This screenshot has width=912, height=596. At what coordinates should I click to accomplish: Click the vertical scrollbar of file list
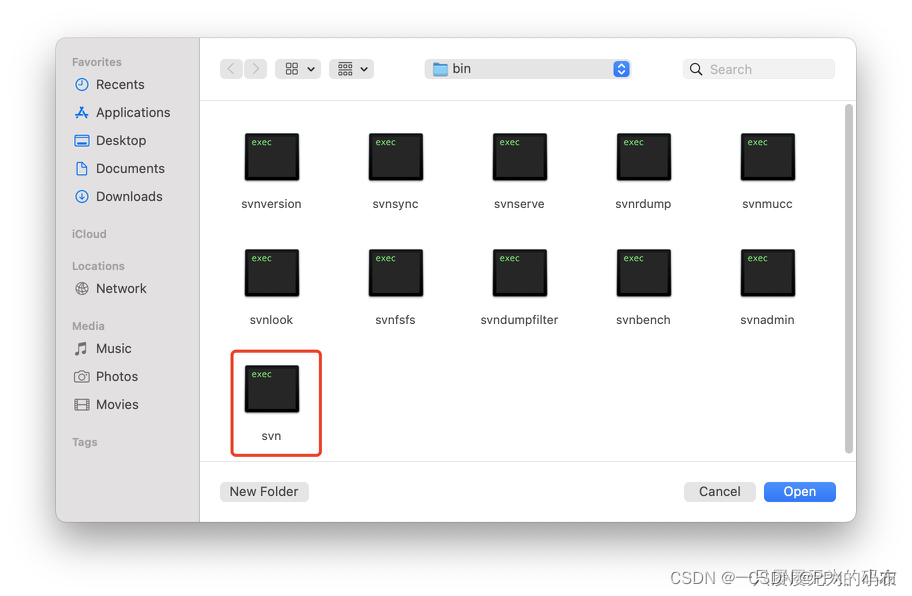[x=849, y=279]
